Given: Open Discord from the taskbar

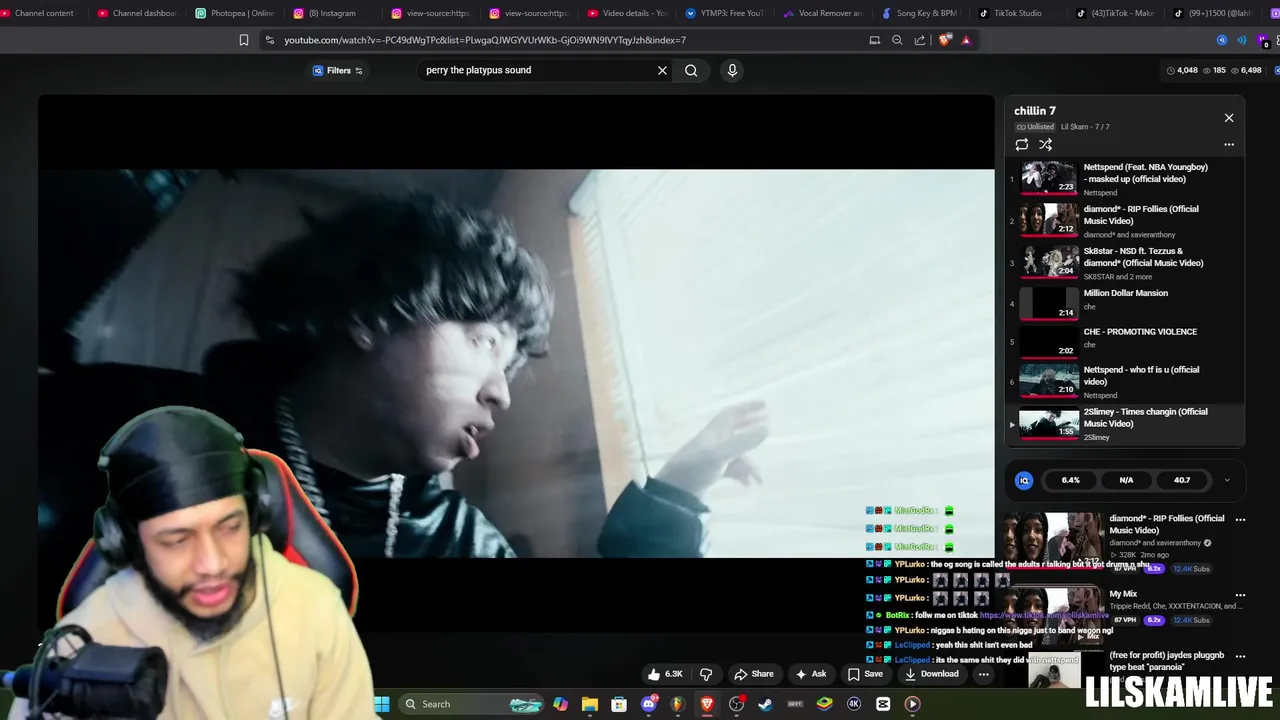Looking at the screenshot, I should coord(649,704).
